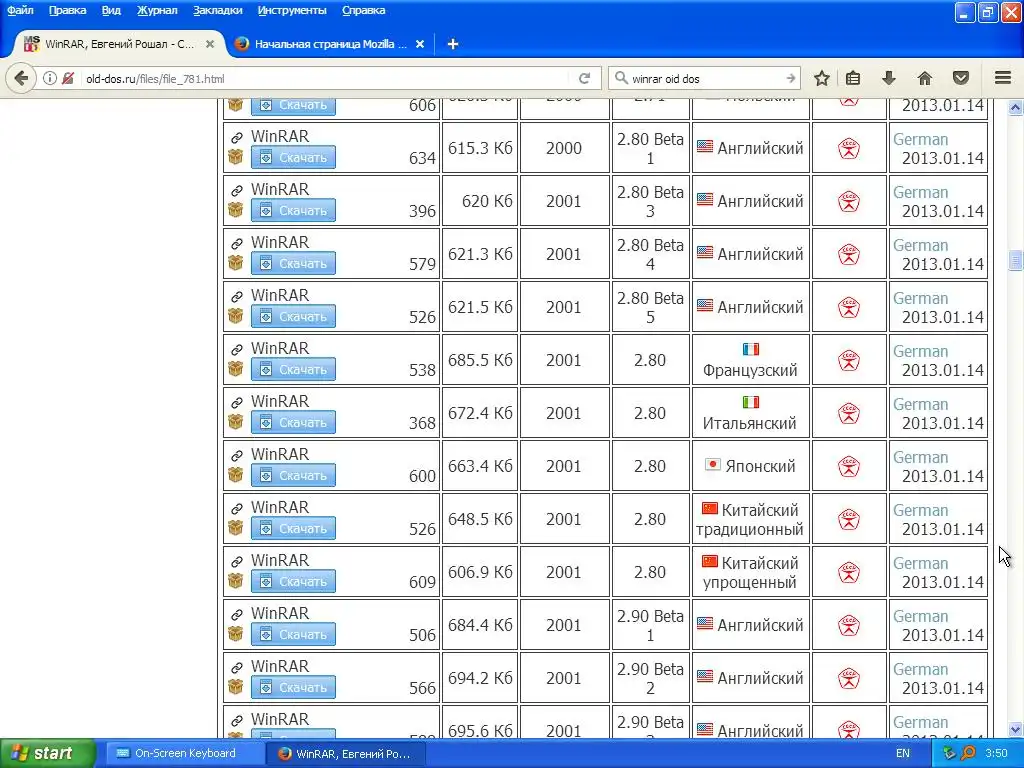Click Итальянский language text
1024x768 pixels.
click(750, 423)
